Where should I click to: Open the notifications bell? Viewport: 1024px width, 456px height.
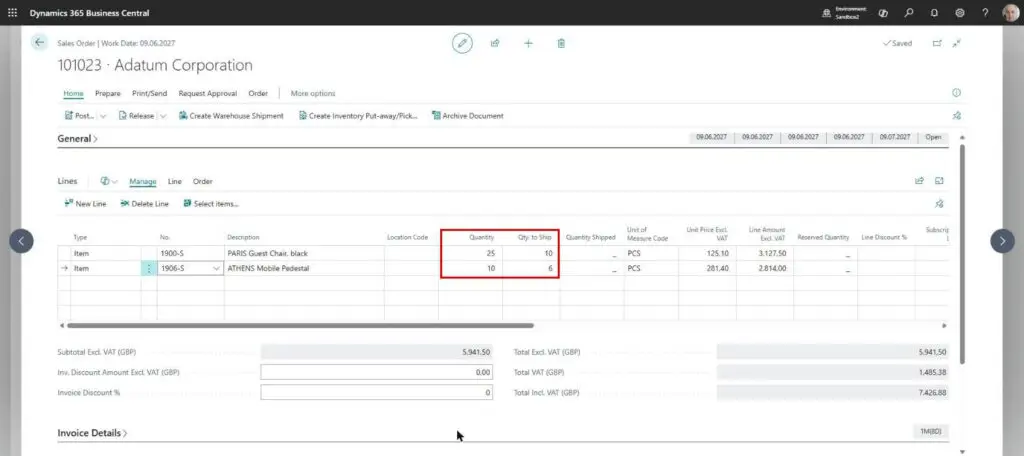click(x=934, y=12)
